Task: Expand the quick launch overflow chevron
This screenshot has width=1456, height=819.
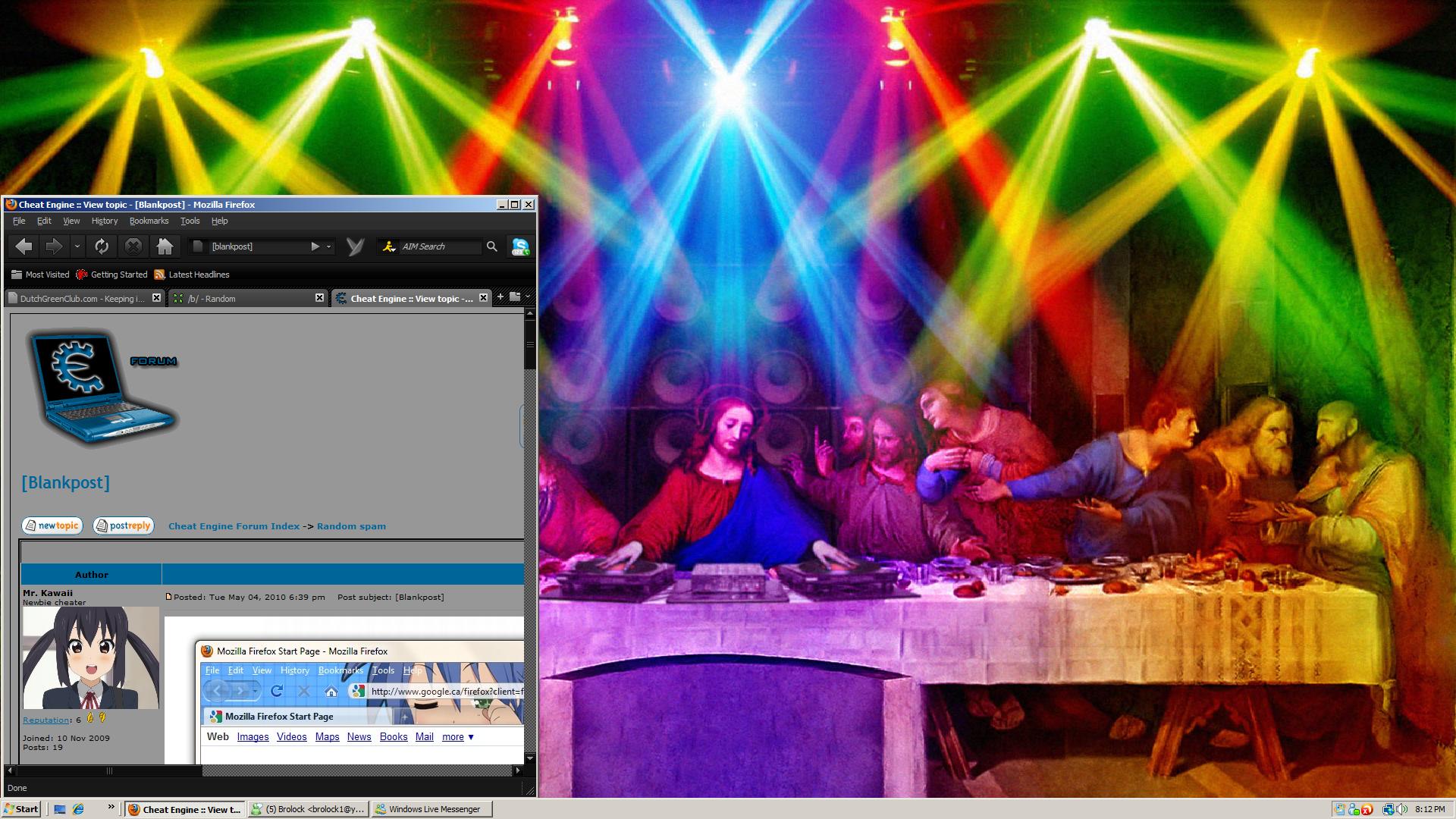Action: pyautogui.click(x=111, y=807)
